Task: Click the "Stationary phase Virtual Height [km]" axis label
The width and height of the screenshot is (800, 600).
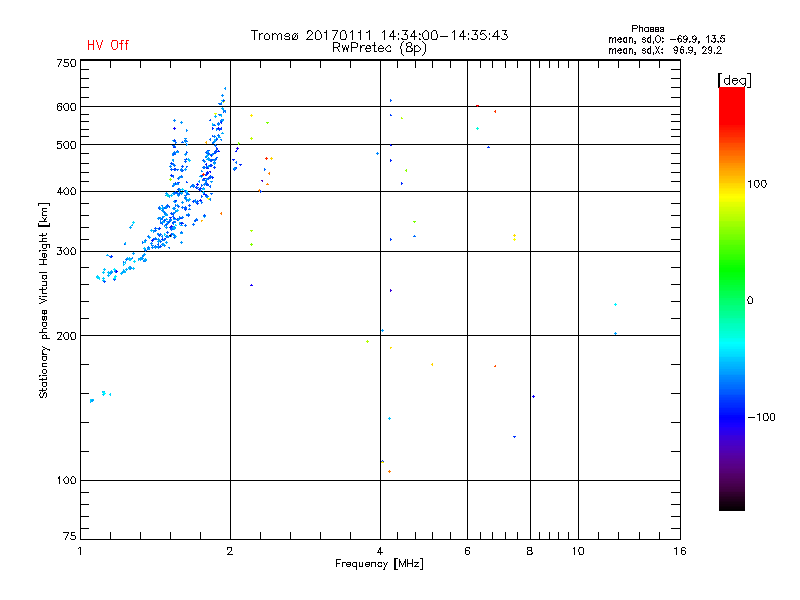Action: pyautogui.click(x=44, y=300)
